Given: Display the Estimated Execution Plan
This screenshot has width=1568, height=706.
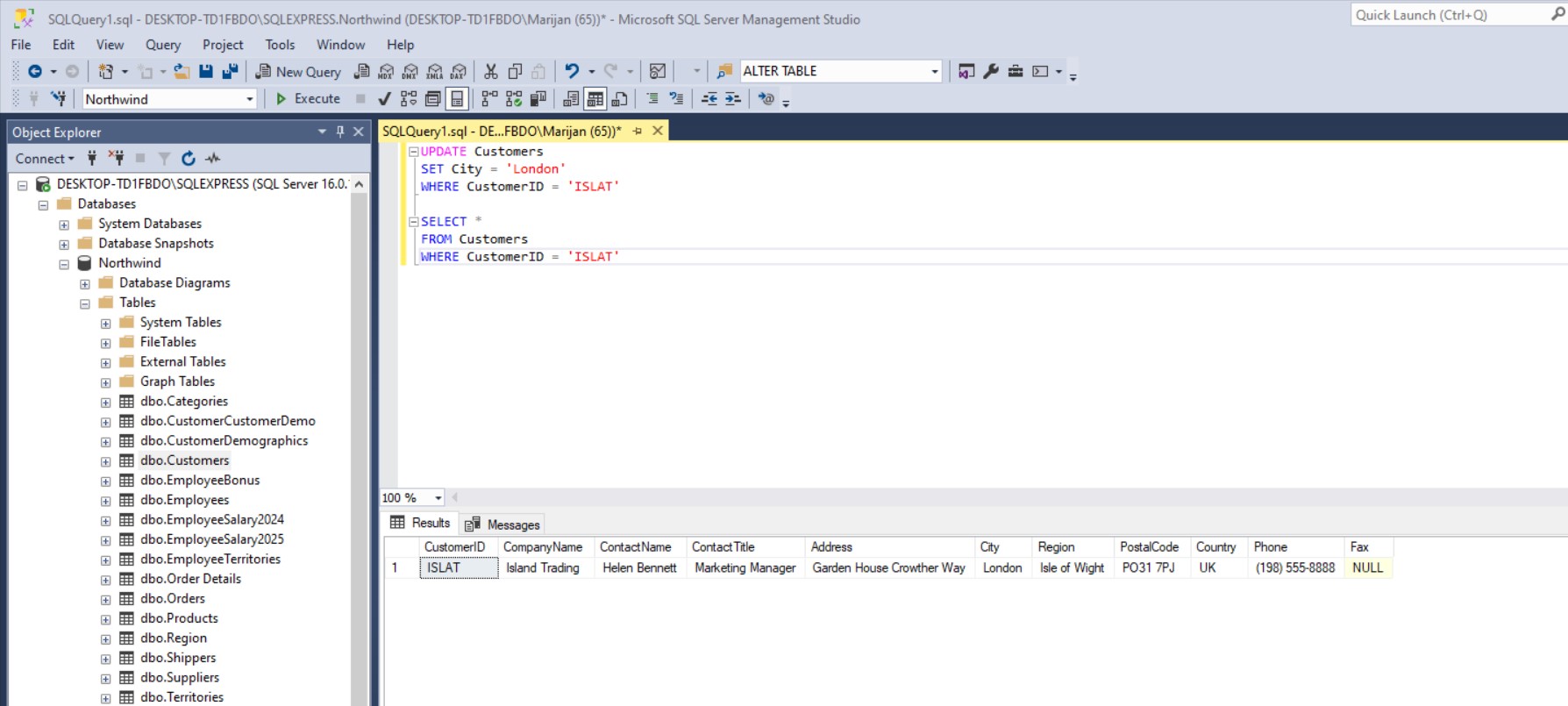Looking at the screenshot, I should point(409,99).
